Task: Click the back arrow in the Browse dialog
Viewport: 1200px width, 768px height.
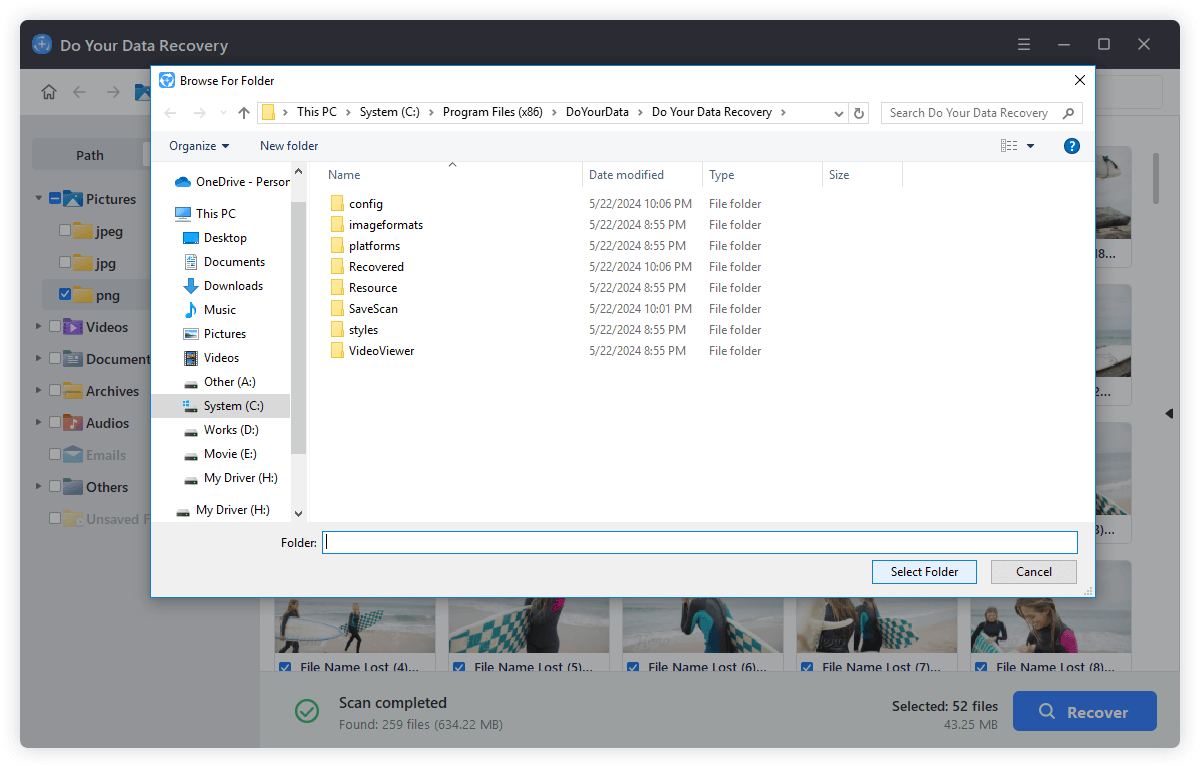Action: pyautogui.click(x=170, y=112)
